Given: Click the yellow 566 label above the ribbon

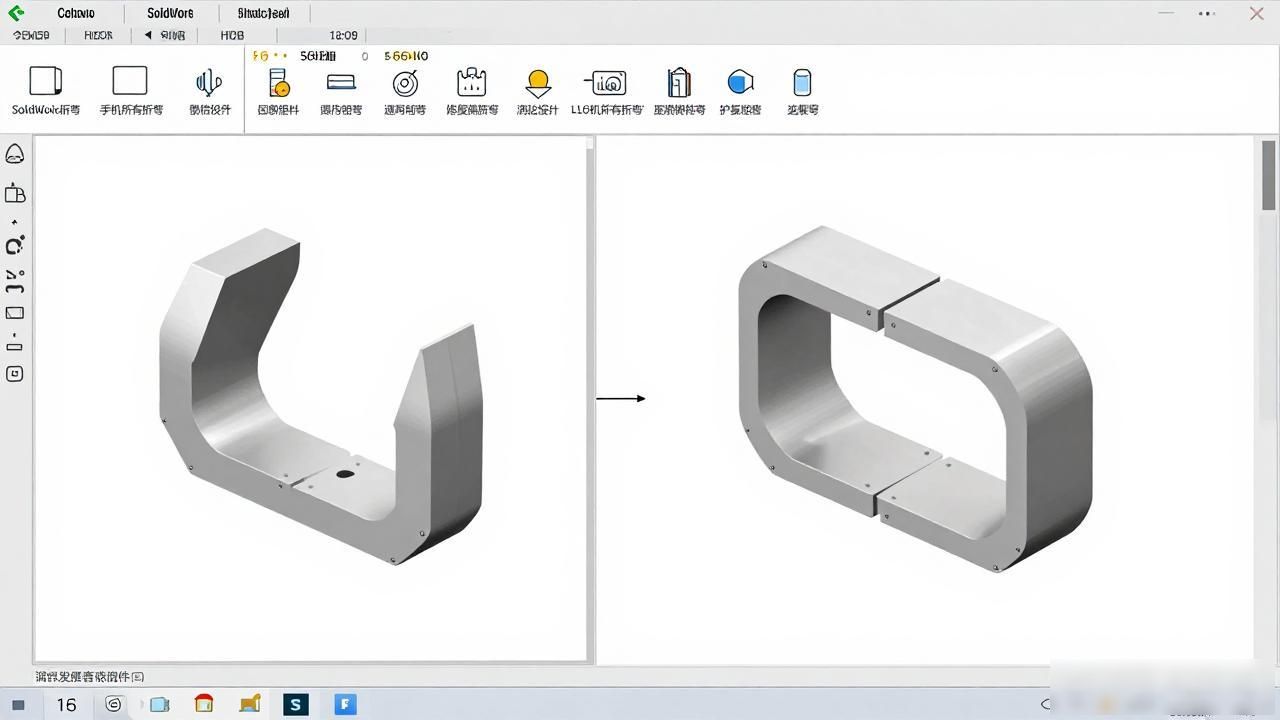Looking at the screenshot, I should [x=406, y=56].
